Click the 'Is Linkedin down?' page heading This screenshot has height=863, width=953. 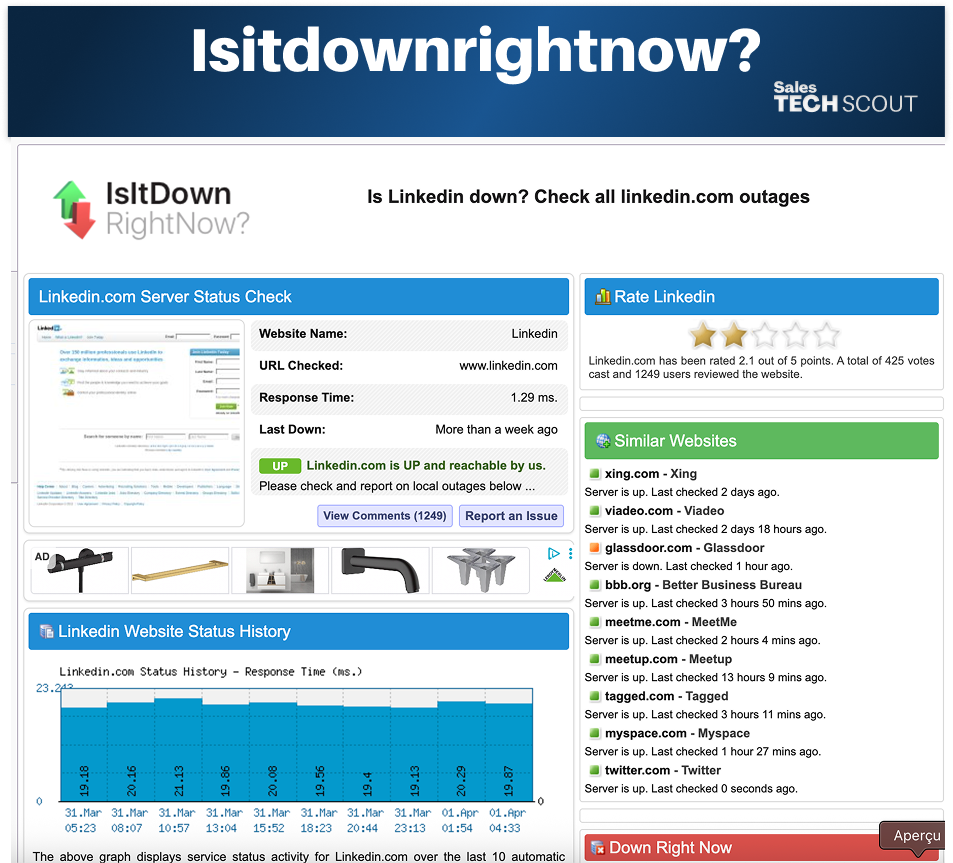click(588, 197)
